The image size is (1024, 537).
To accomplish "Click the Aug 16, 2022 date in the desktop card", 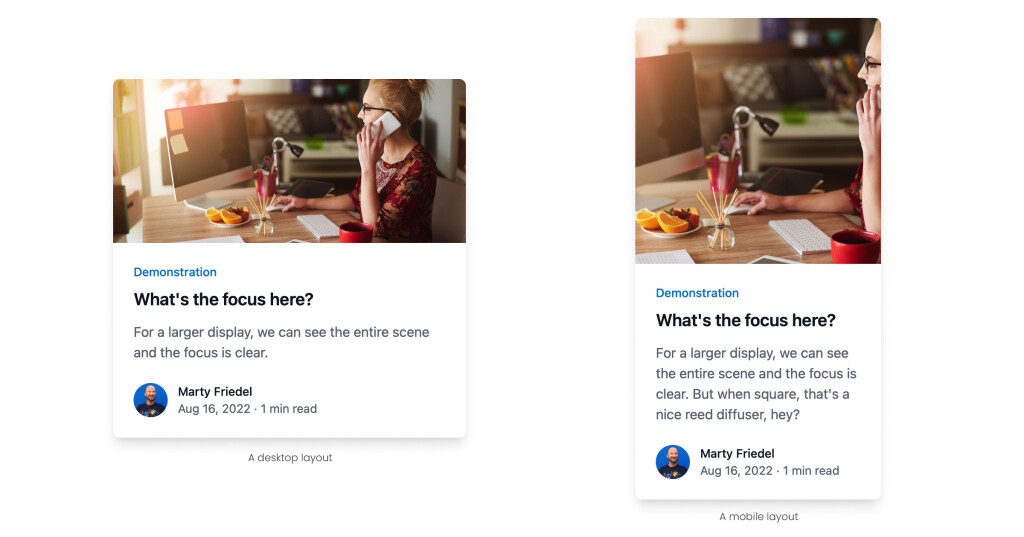I will click(x=214, y=409).
